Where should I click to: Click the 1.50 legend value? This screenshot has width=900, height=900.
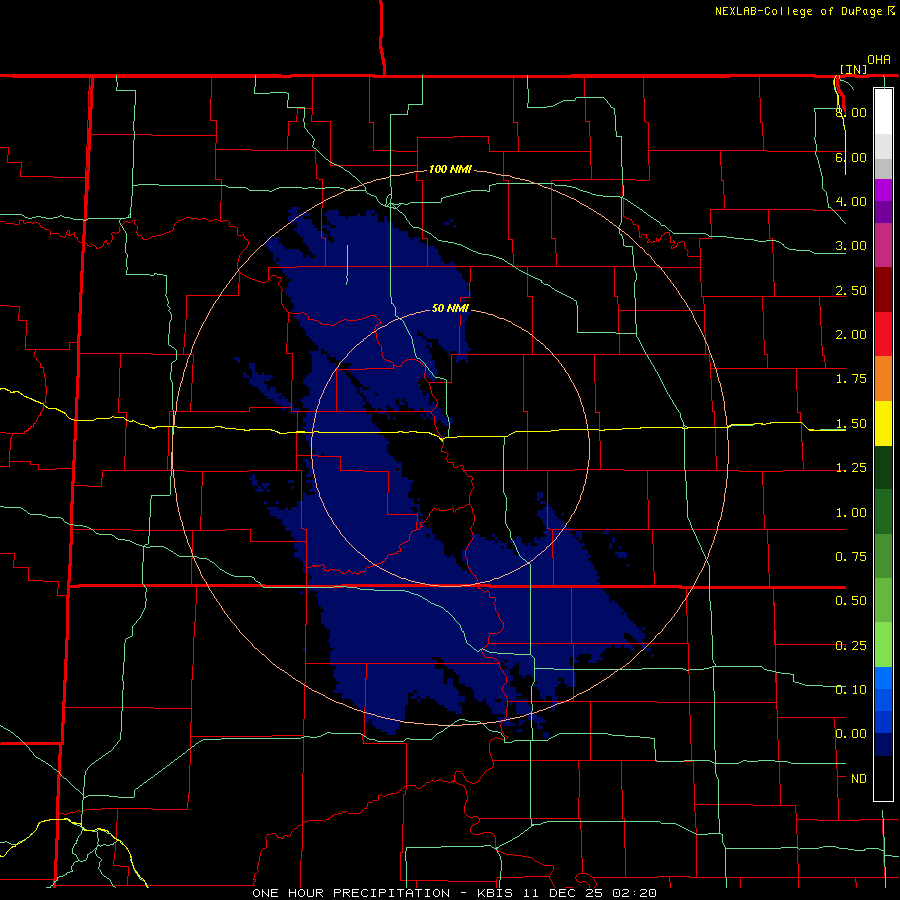pos(851,424)
